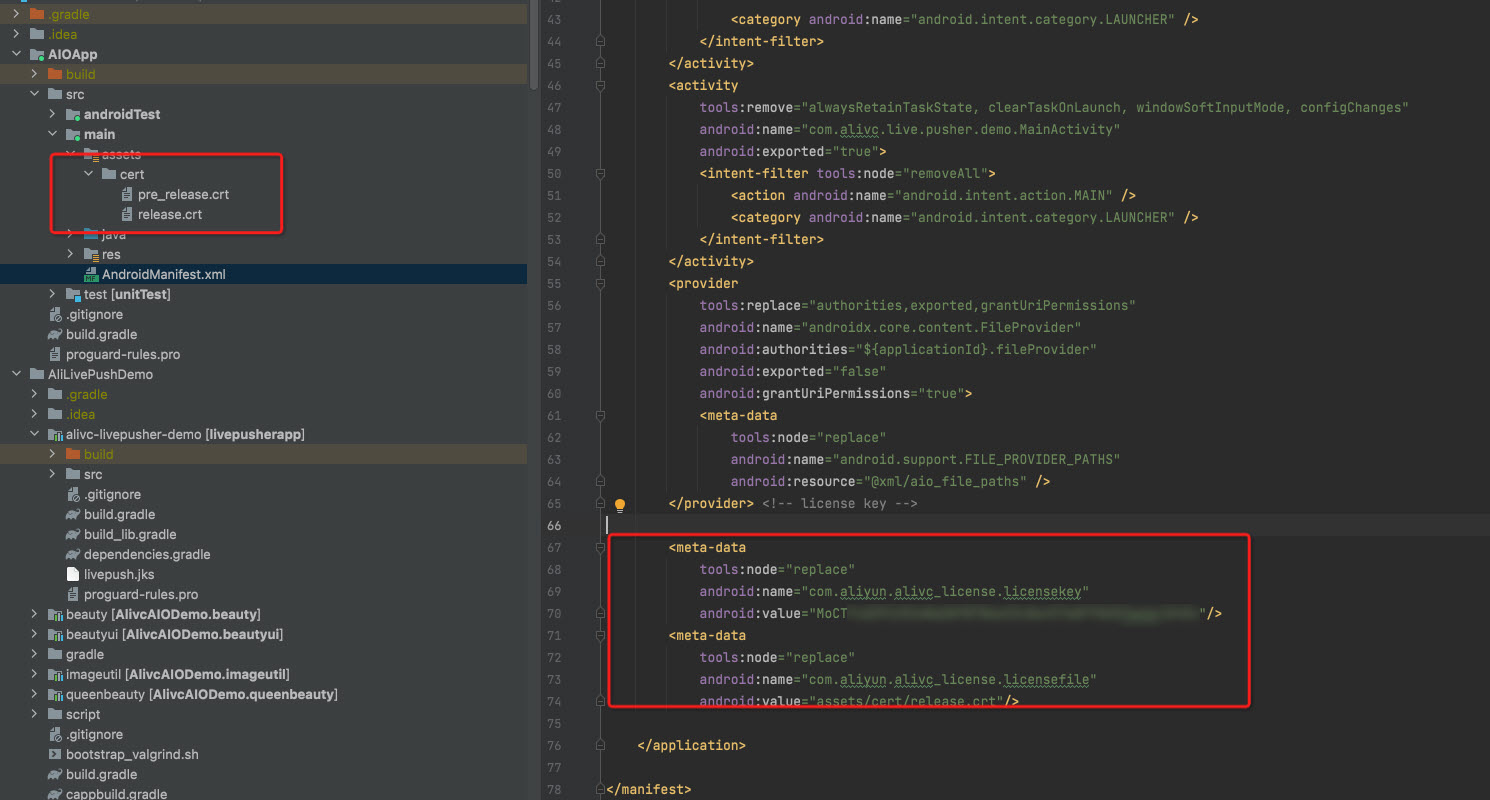The width and height of the screenshot is (1490, 800).
Task: Select build.gradle under AIOApp
Action: point(264,334)
